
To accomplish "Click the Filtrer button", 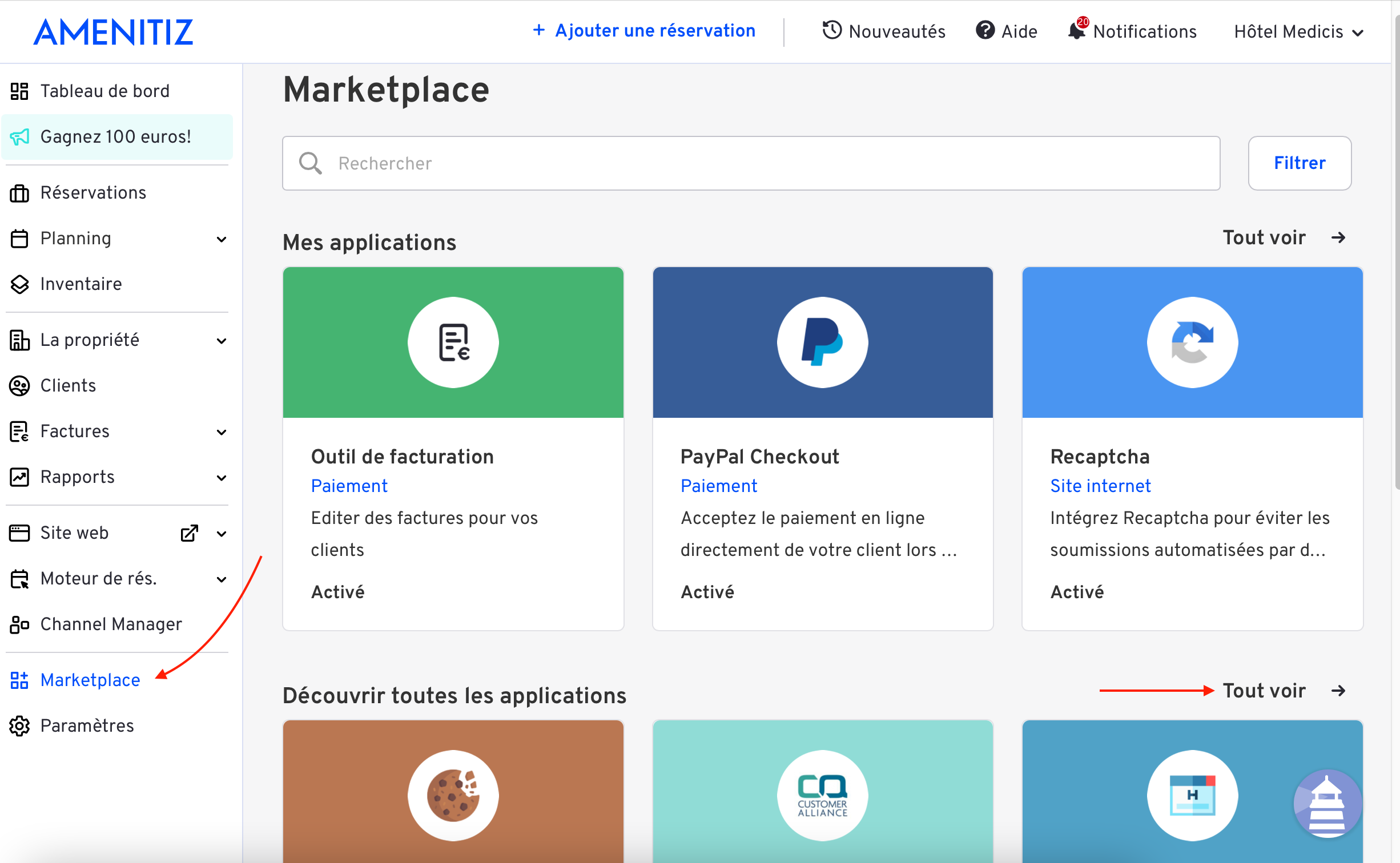I will [1300, 163].
